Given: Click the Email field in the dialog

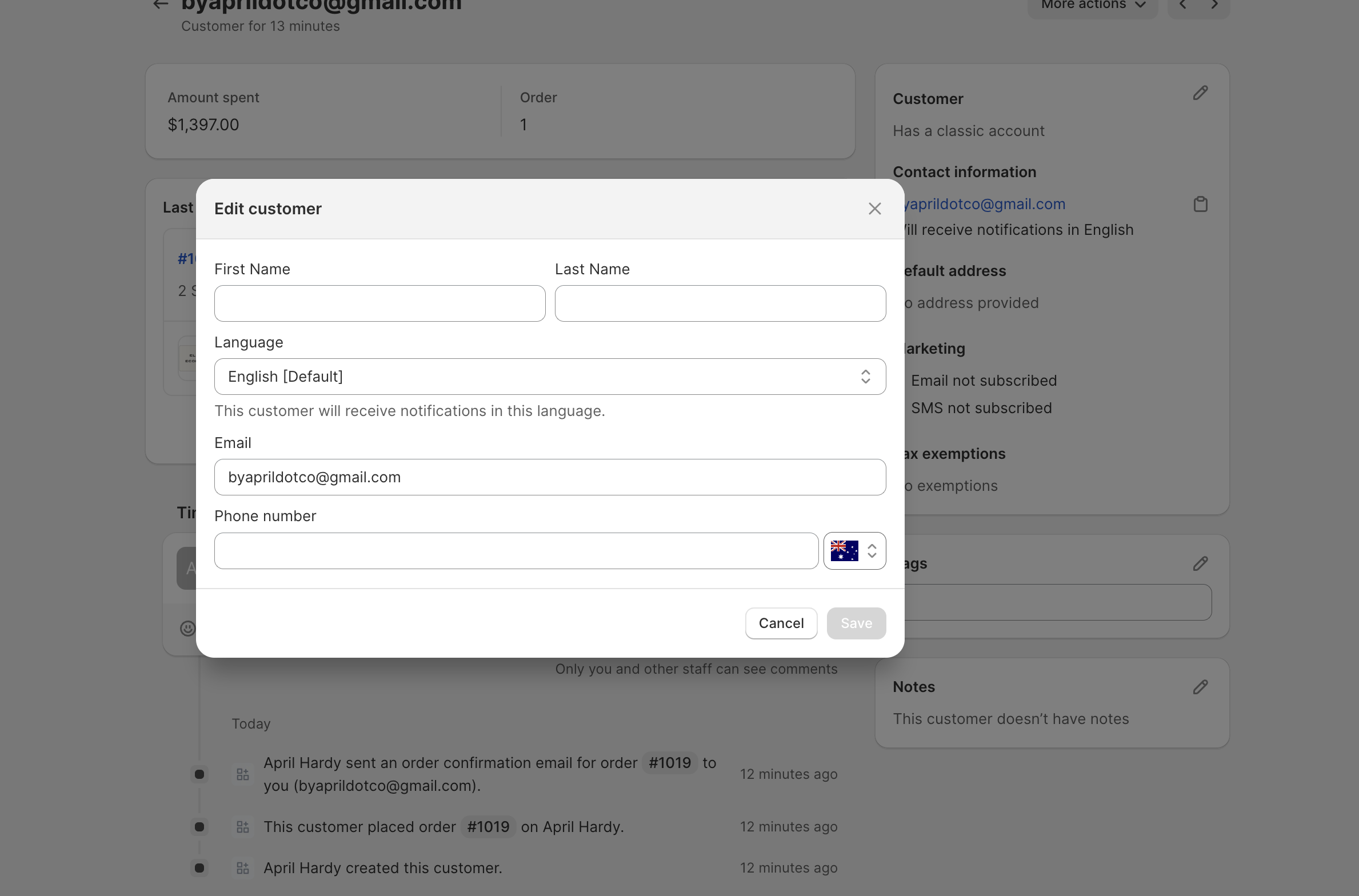Looking at the screenshot, I should [x=550, y=477].
